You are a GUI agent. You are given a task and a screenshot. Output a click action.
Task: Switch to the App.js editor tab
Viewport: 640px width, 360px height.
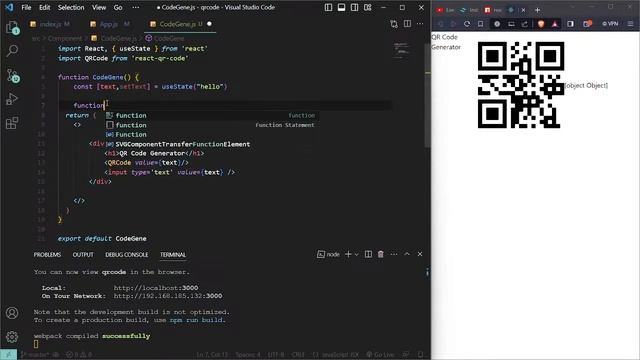109,24
